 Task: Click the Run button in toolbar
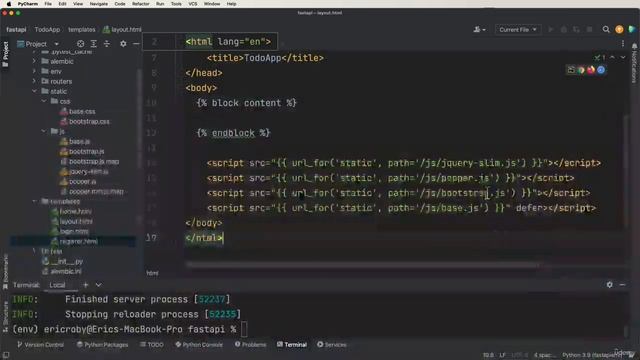click(551, 29)
